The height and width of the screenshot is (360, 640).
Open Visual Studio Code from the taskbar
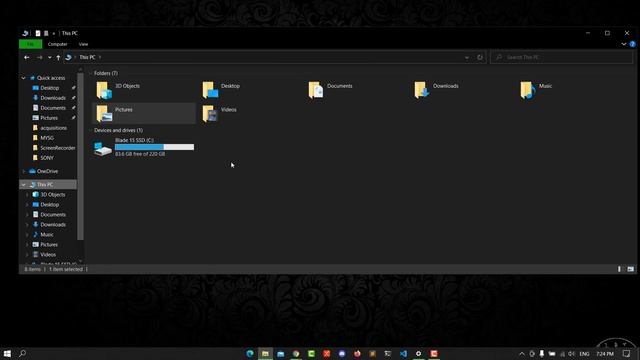403,353
